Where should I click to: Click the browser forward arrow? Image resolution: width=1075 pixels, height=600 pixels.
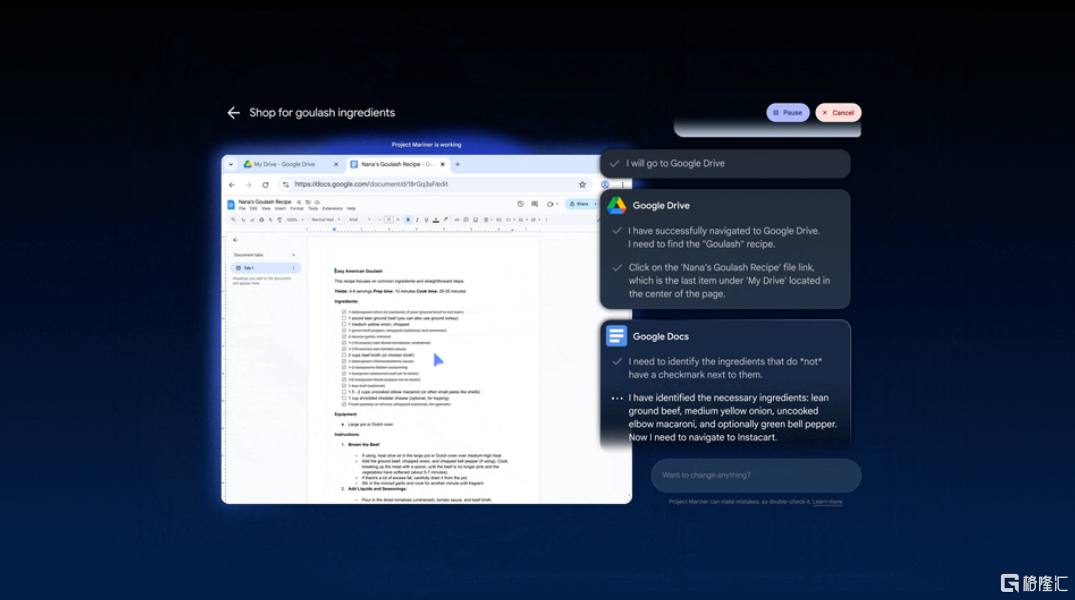coord(248,184)
